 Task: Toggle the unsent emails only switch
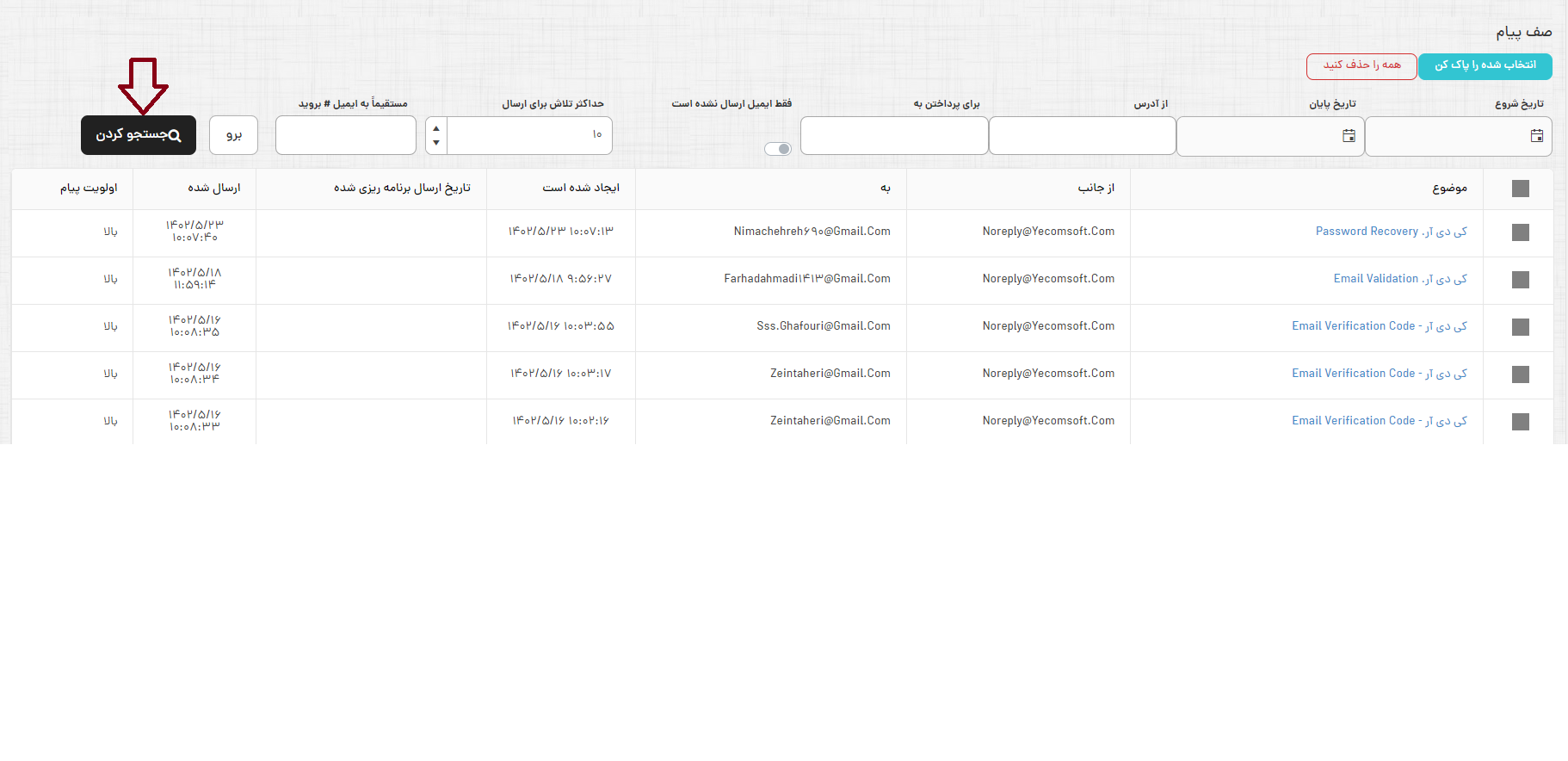pyautogui.click(x=778, y=149)
